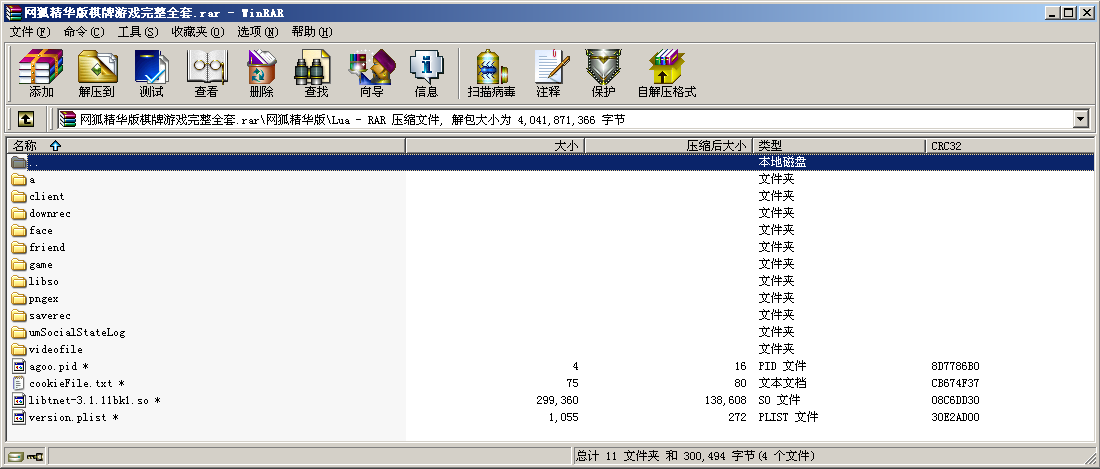The width and height of the screenshot is (1100, 469).
Task: Select the client folder
Action: 46,197
